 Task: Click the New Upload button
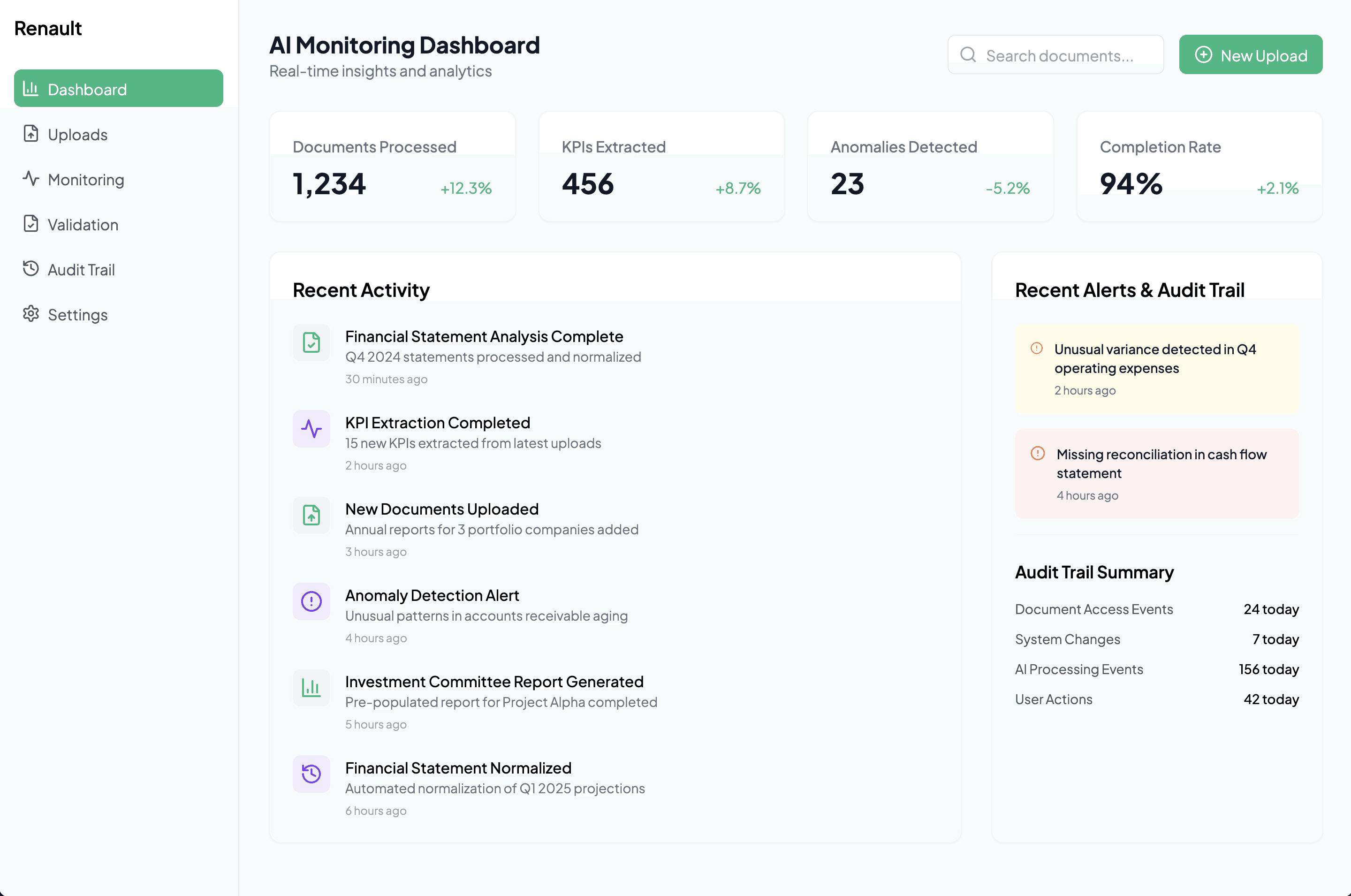1251,55
